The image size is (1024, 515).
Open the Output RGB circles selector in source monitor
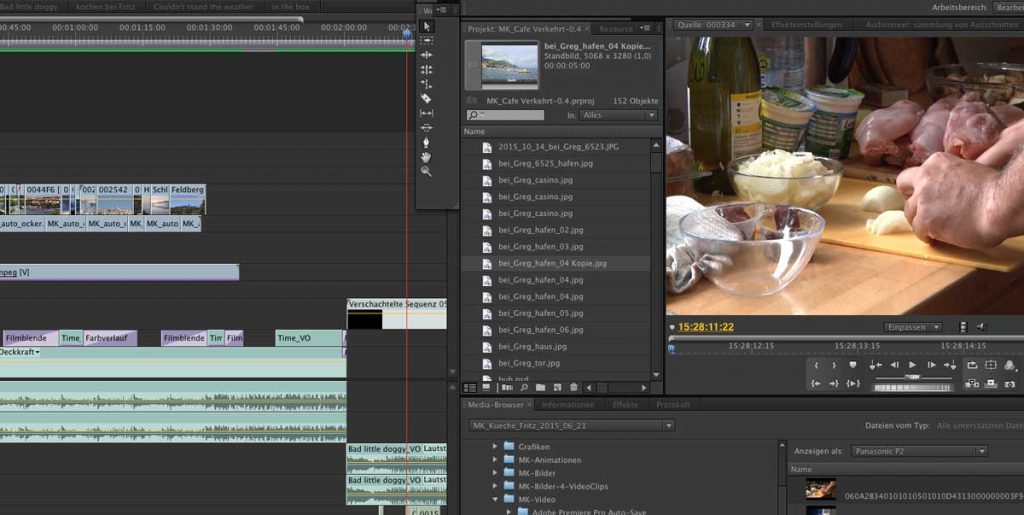coord(1010,366)
